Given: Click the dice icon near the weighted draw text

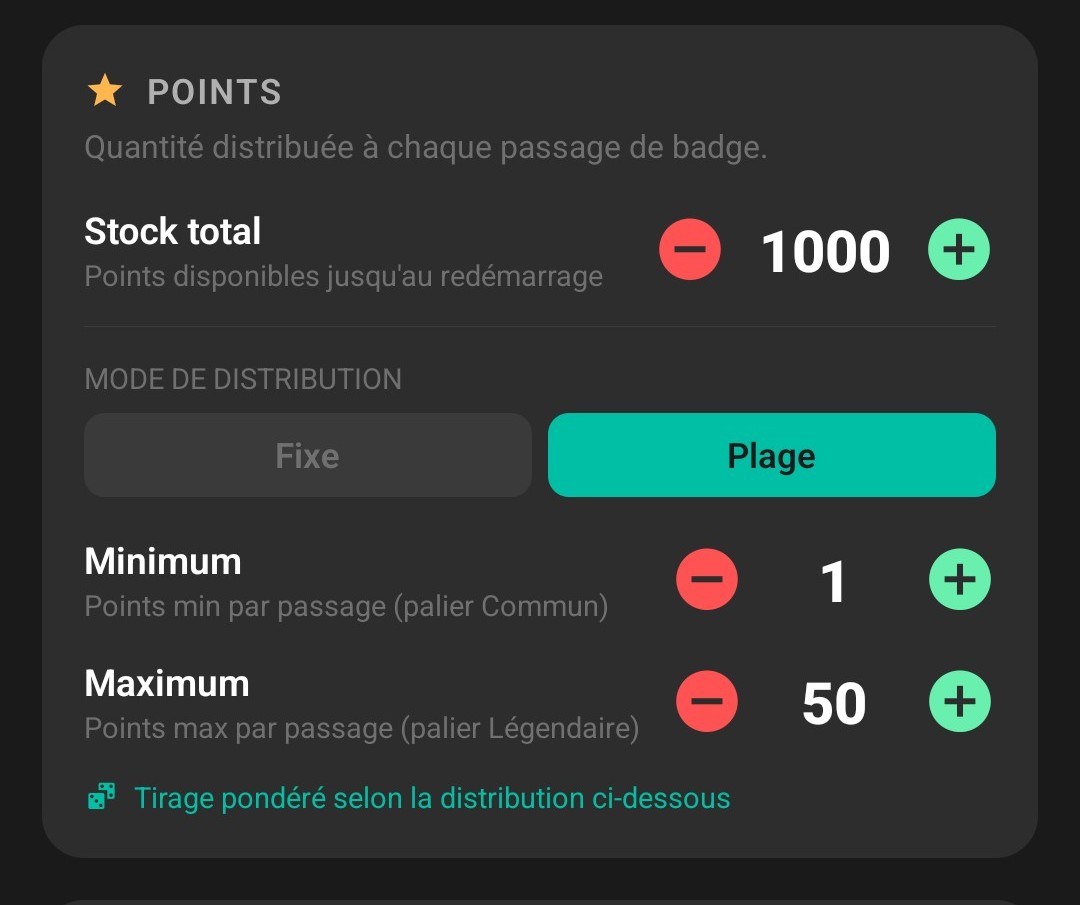Looking at the screenshot, I should tap(100, 797).
